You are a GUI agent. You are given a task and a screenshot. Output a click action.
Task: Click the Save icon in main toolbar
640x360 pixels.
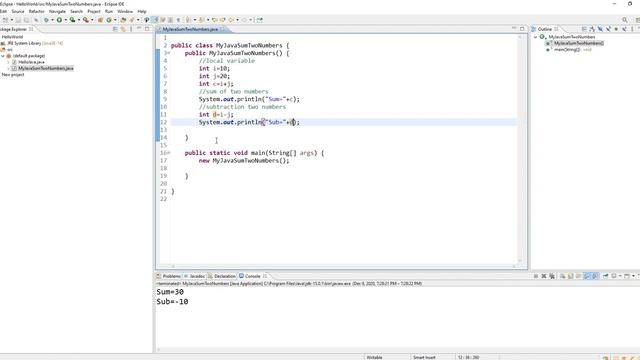click(x=18, y=20)
